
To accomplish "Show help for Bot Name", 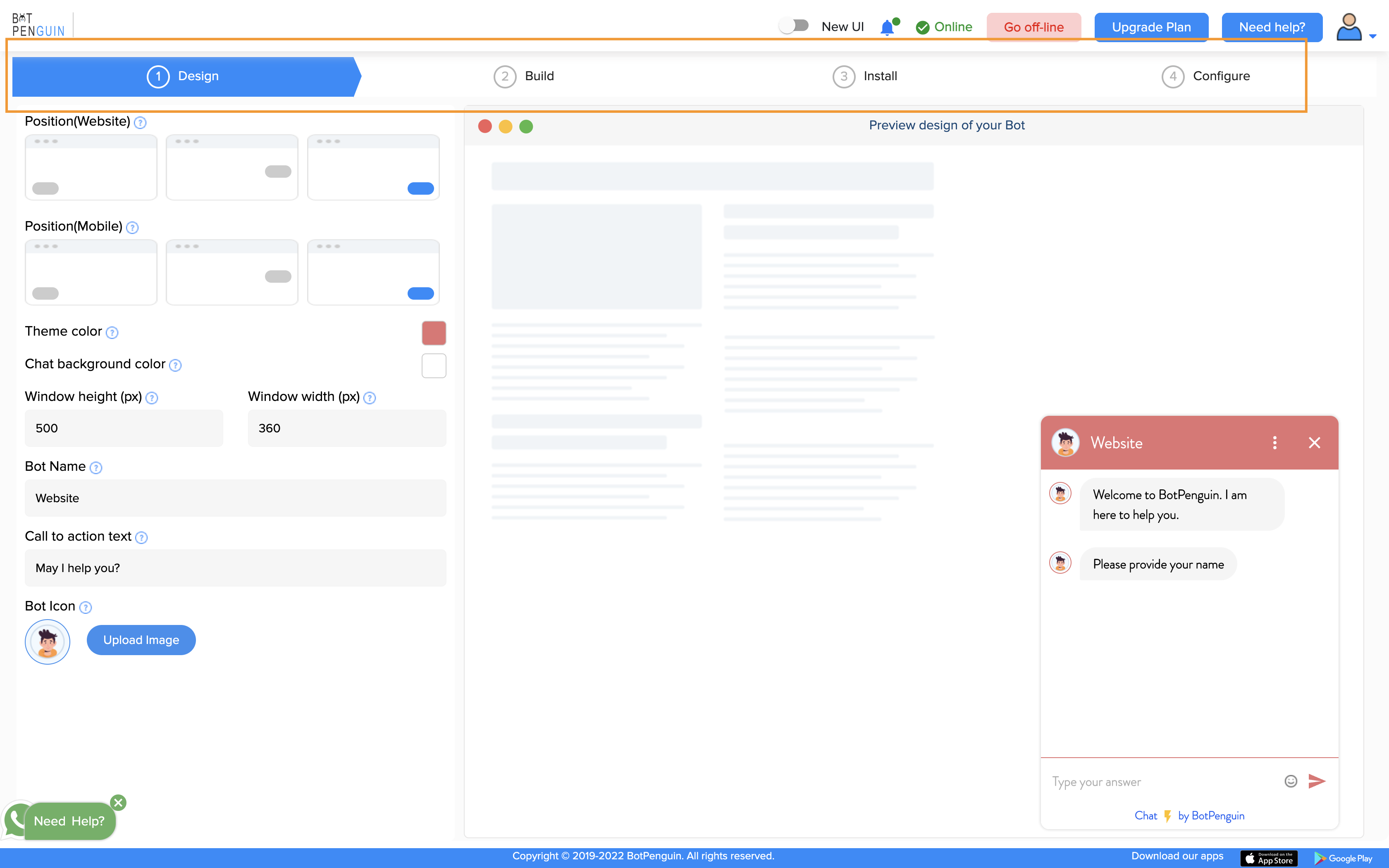I will pos(96,468).
